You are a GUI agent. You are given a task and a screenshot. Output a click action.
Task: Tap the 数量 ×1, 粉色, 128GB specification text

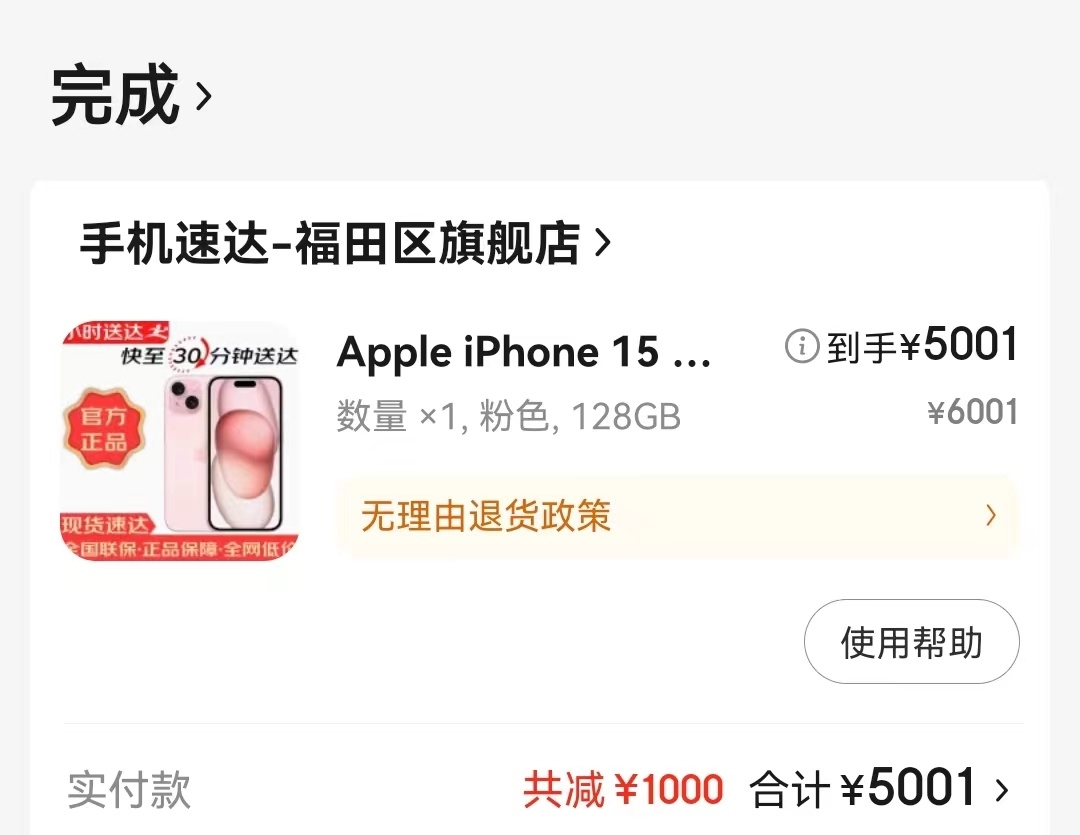pyautogui.click(x=508, y=416)
